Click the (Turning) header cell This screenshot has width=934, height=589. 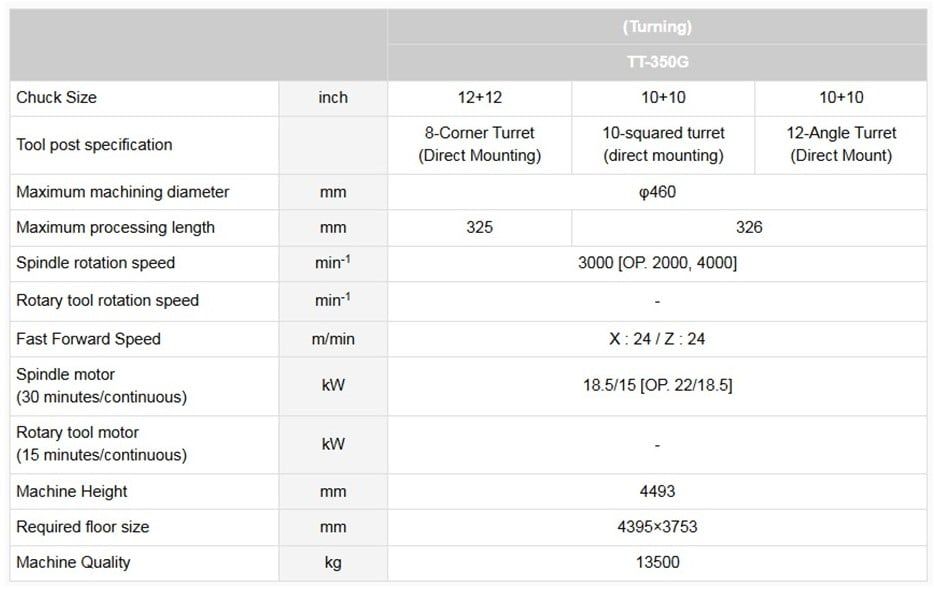657,27
